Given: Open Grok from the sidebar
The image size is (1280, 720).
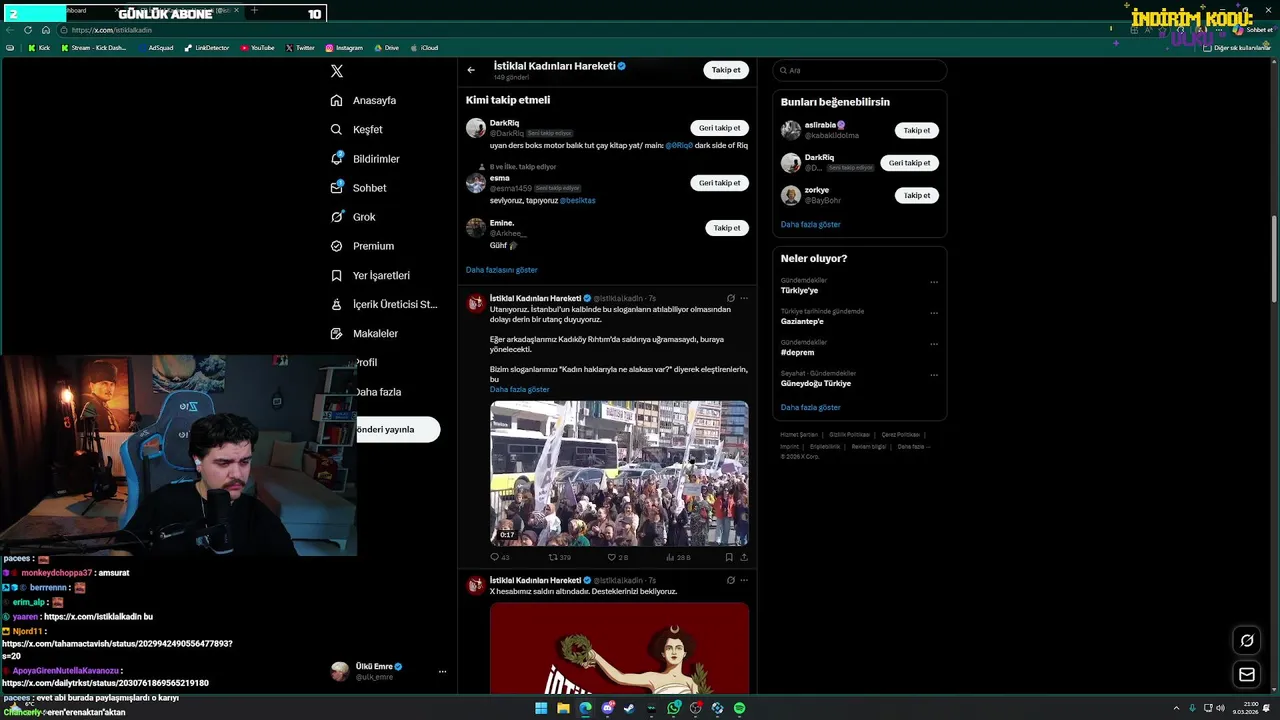Looking at the screenshot, I should pos(353,217).
